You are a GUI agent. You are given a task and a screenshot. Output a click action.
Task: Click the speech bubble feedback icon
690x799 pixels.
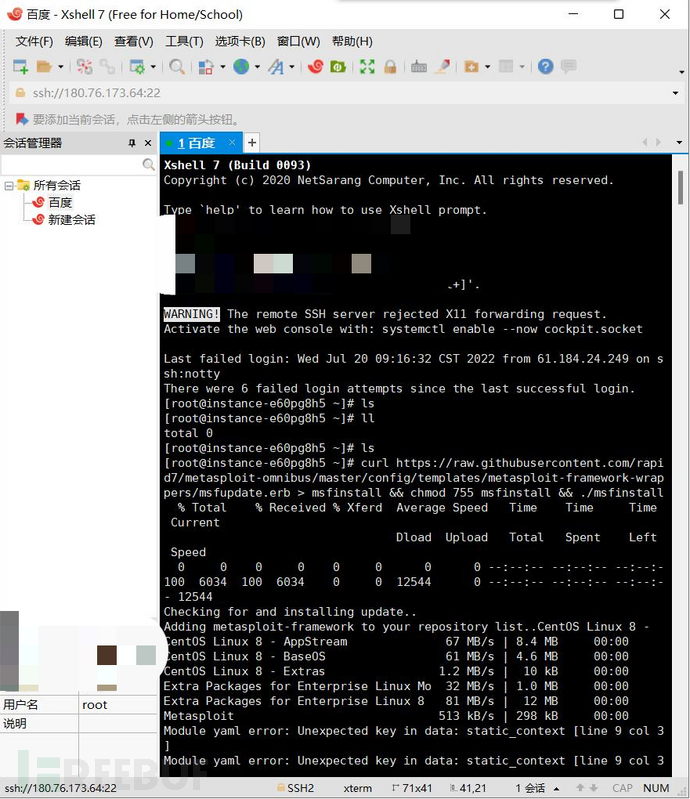(568, 67)
